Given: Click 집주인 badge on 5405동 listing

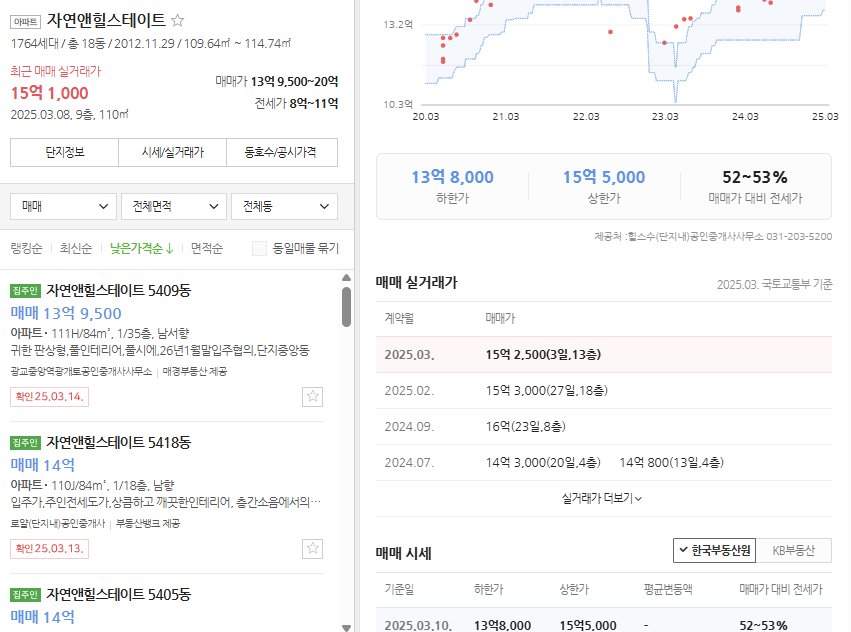Looking at the screenshot, I should point(26,595).
